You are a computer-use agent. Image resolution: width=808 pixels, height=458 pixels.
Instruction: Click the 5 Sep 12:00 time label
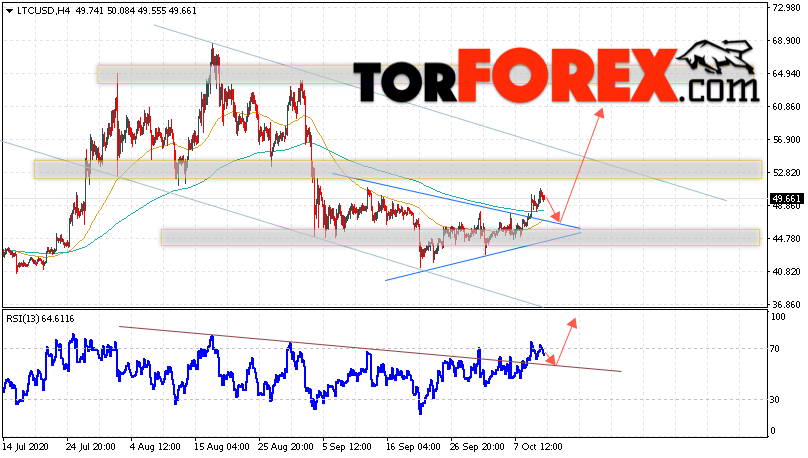pos(346,446)
